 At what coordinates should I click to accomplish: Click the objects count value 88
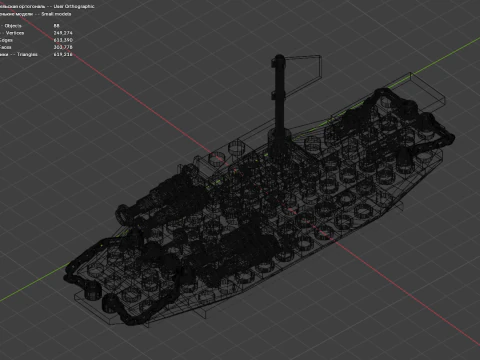tap(57, 26)
